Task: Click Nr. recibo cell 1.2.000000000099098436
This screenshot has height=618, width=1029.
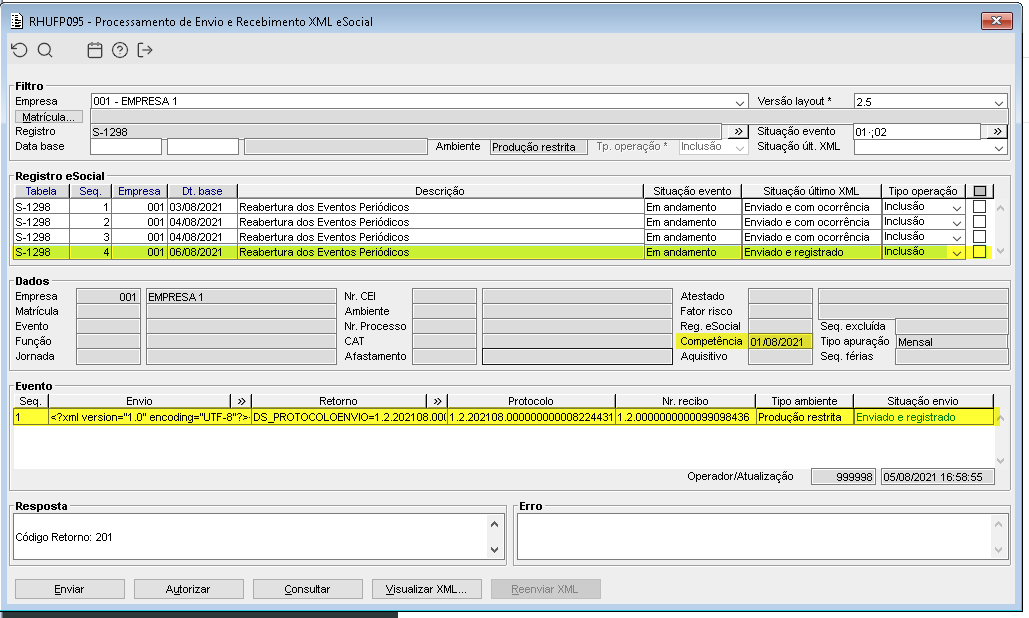Action: (685, 417)
